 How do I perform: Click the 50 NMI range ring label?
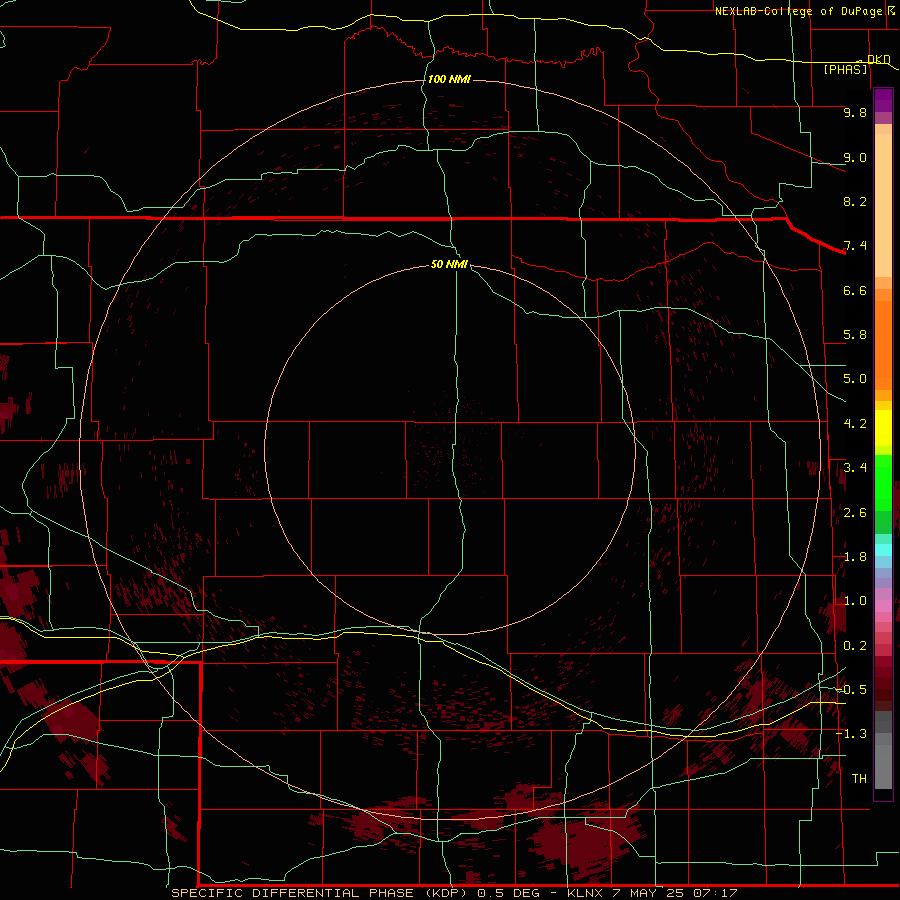(449, 264)
